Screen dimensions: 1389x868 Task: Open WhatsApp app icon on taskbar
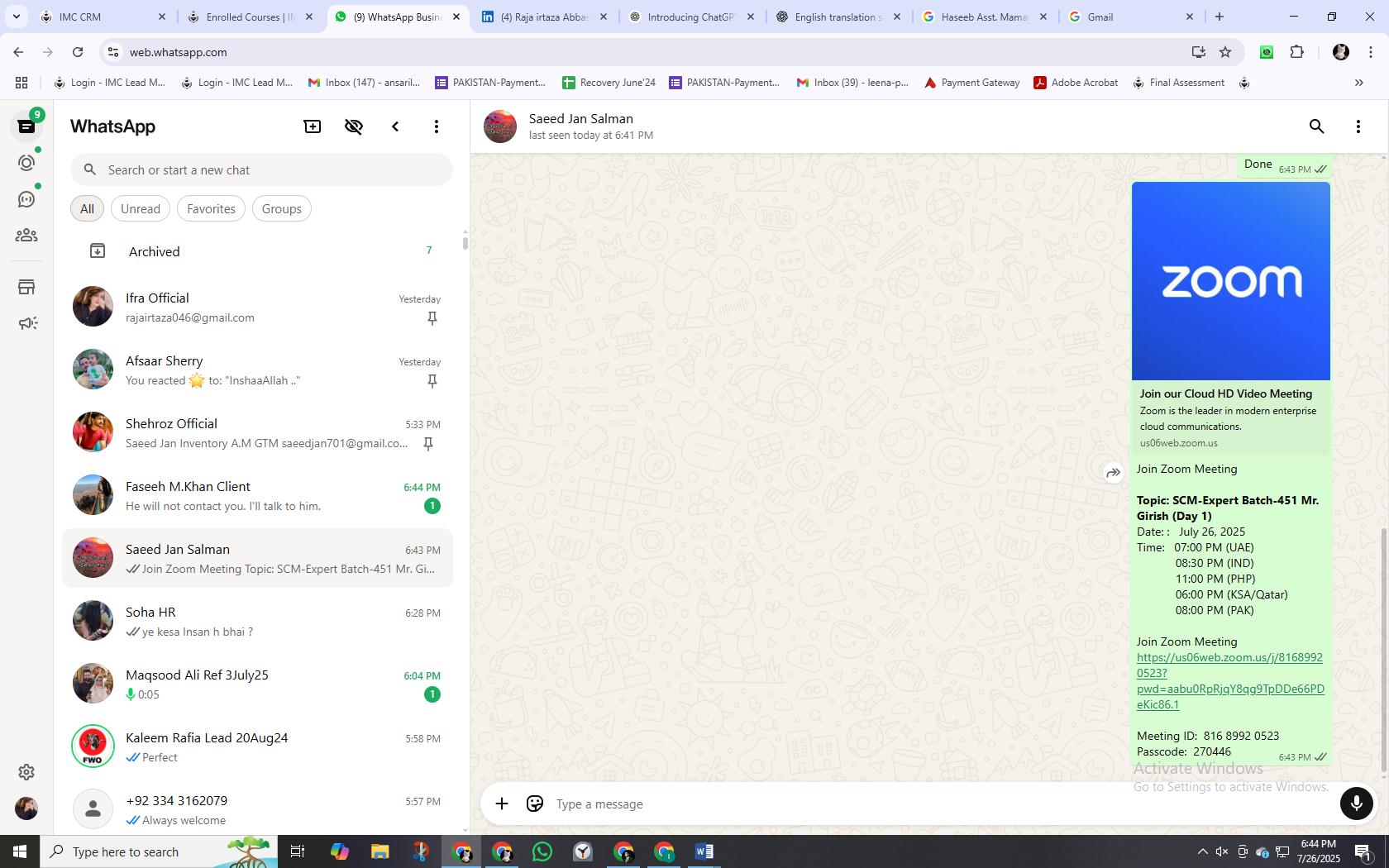pos(542,851)
